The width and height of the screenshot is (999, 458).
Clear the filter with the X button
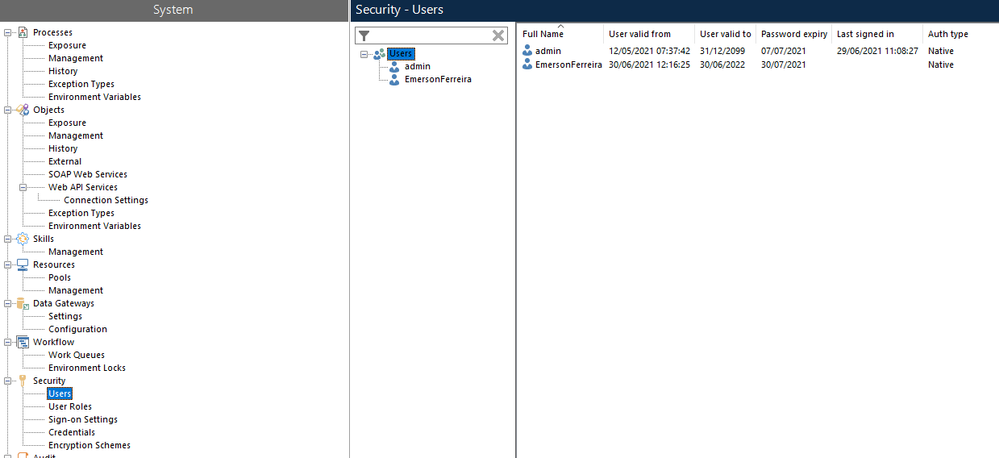click(x=498, y=36)
